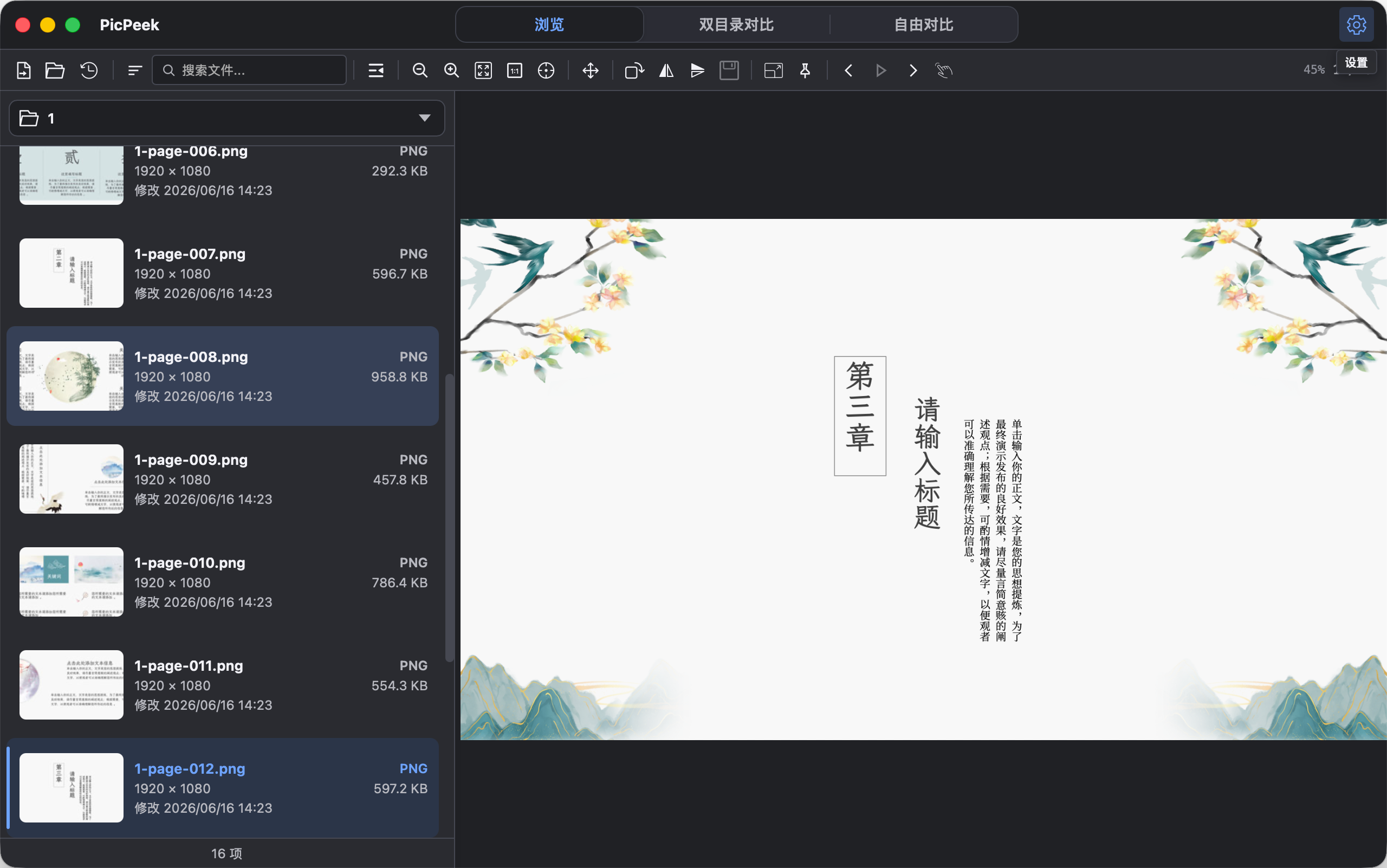The width and height of the screenshot is (1387, 868).
Task: Flip the image horizontally
Action: (666, 70)
